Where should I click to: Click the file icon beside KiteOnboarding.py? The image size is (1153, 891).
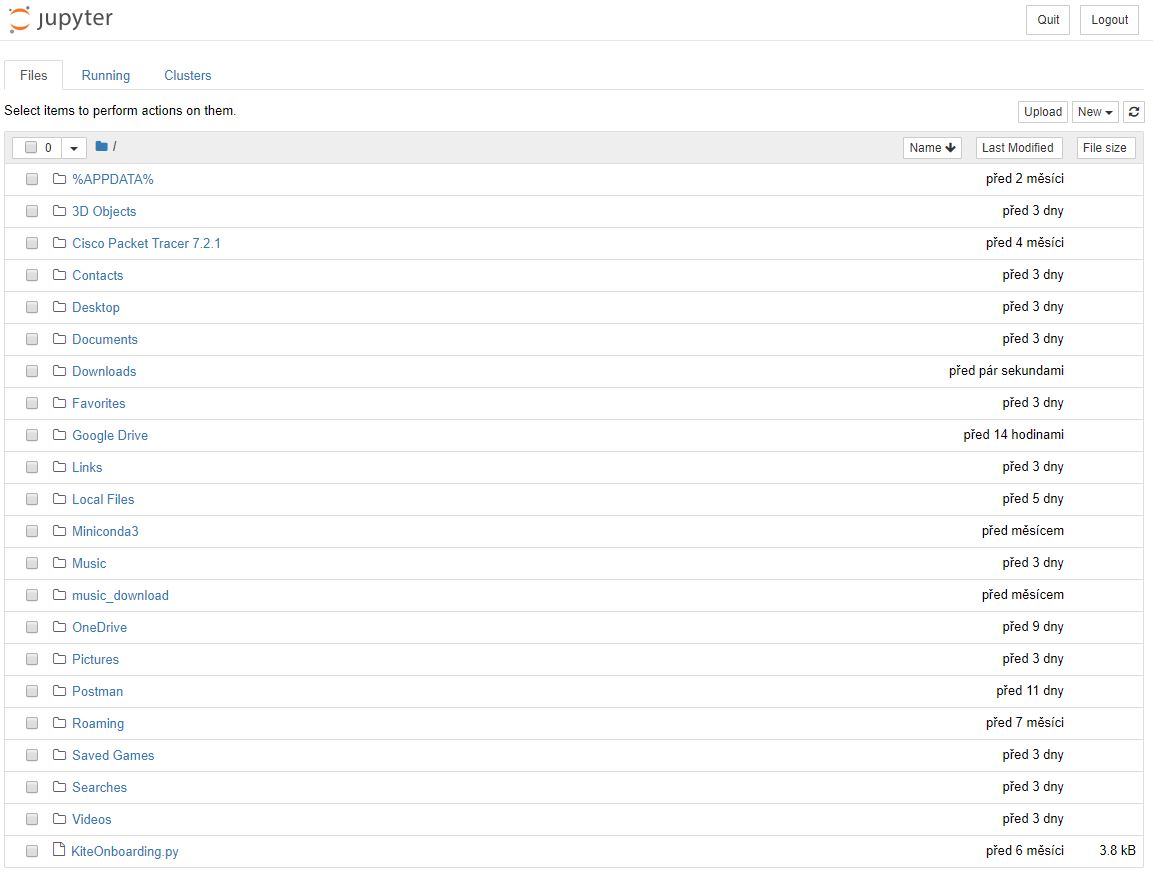[59, 850]
